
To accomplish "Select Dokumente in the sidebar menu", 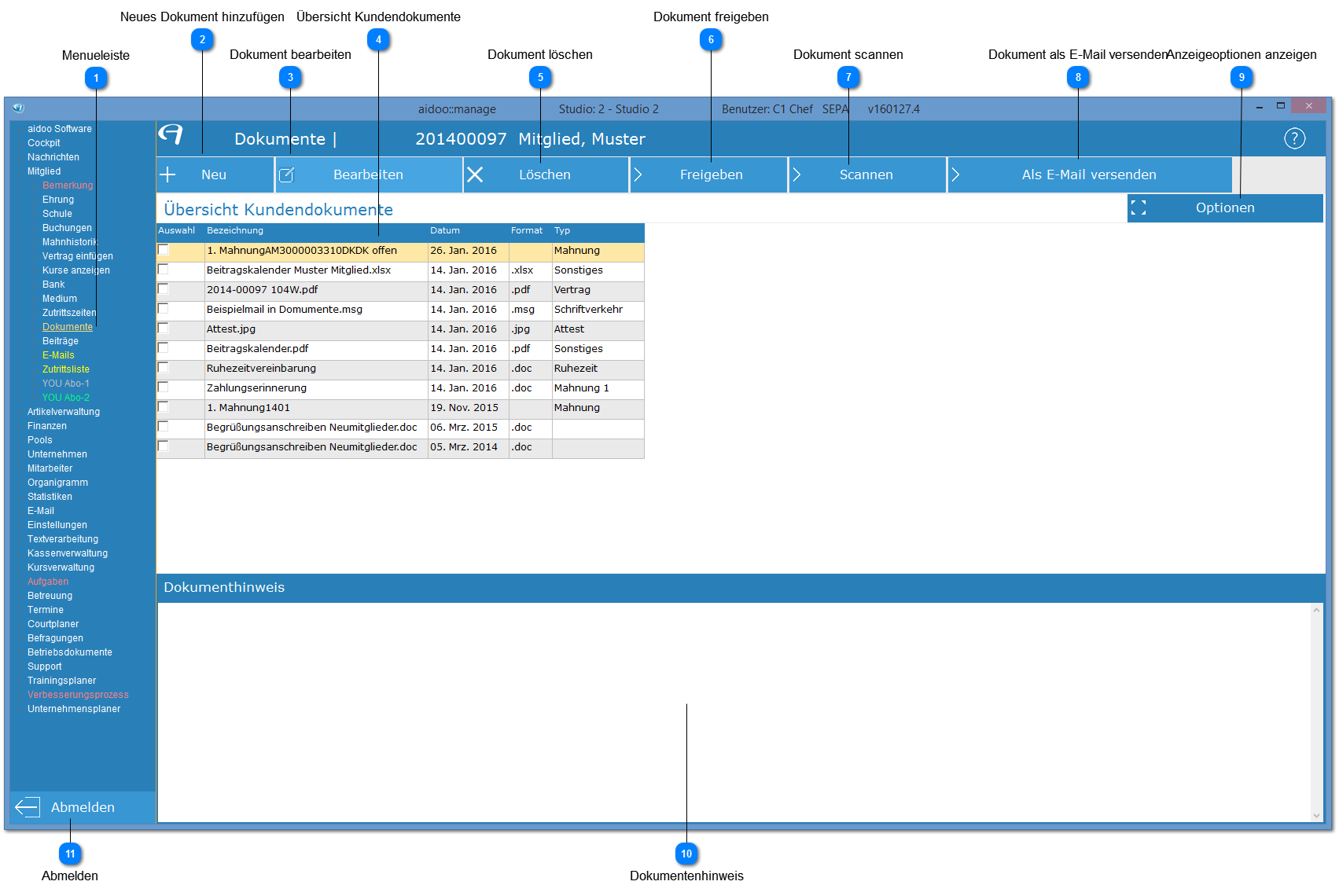I will tap(68, 327).
